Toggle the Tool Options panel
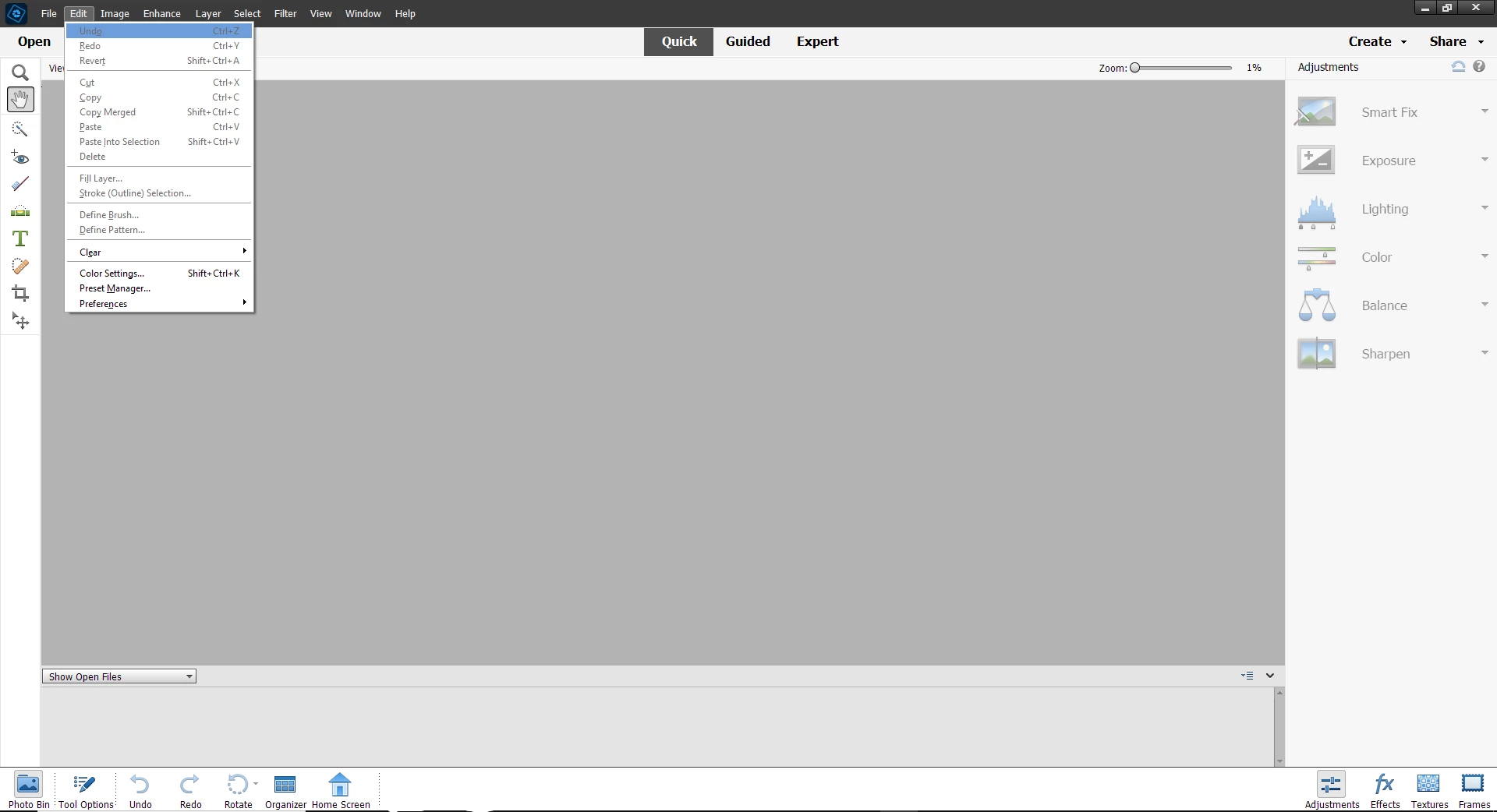1497x812 pixels. click(x=86, y=791)
